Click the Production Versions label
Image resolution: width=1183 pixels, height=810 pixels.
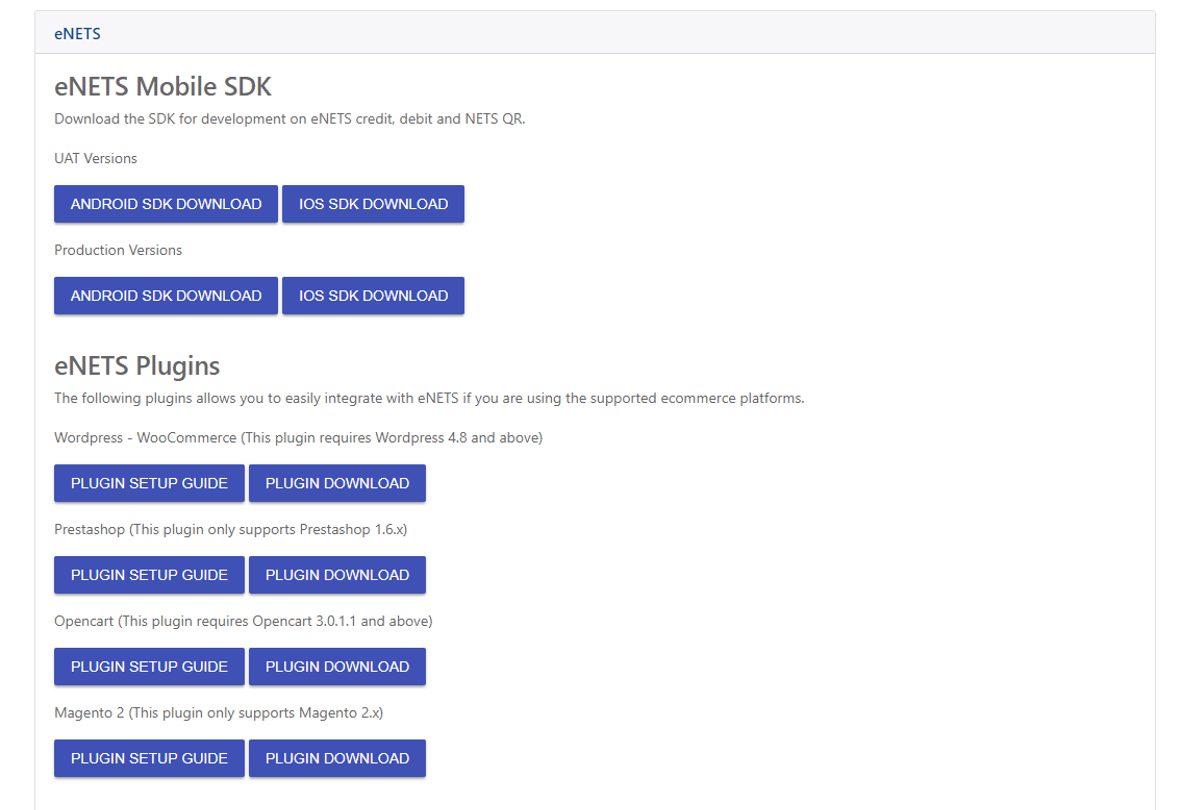(x=118, y=250)
